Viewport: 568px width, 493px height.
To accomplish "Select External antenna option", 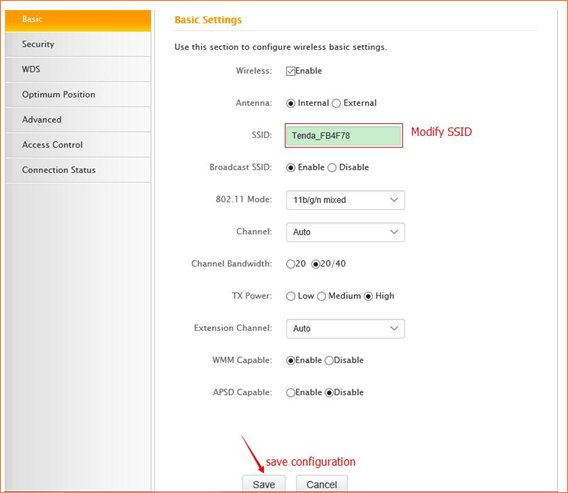I will coord(336,103).
